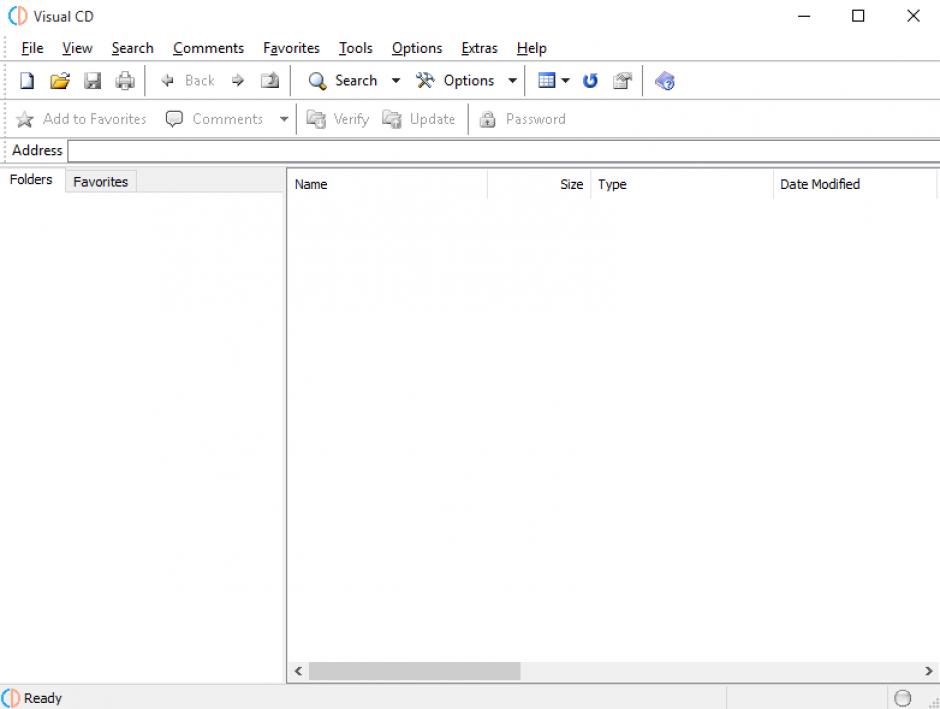Click the horizontal scrollbar thumb
940x709 pixels.
(x=414, y=671)
